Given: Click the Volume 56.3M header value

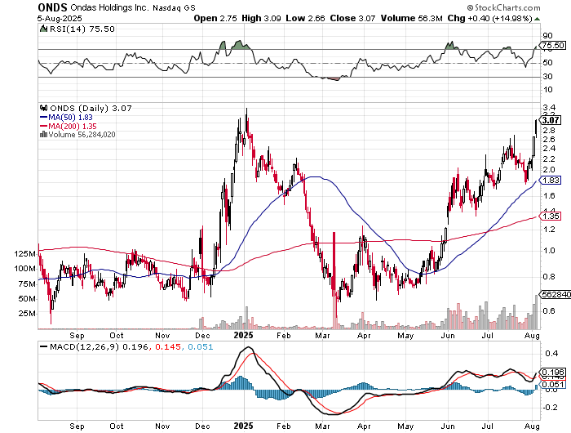Looking at the screenshot, I should pyautogui.click(x=411, y=18).
